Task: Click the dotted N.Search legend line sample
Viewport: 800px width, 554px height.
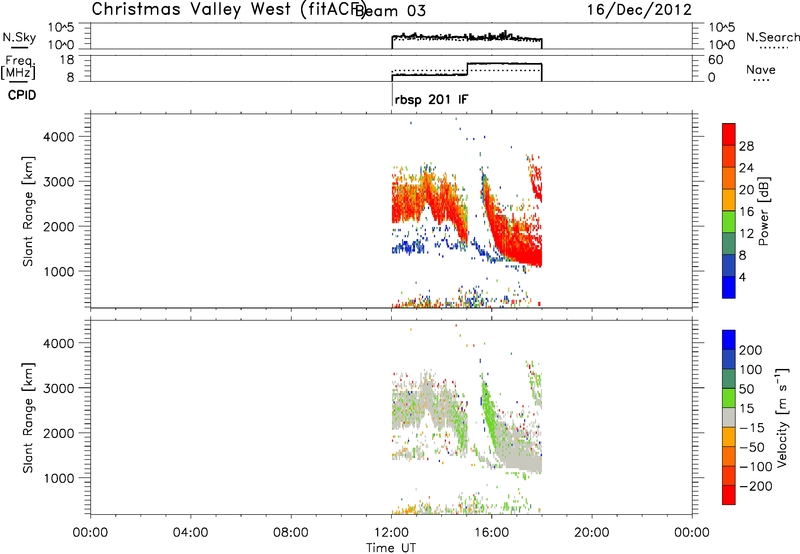Action: pos(773,48)
